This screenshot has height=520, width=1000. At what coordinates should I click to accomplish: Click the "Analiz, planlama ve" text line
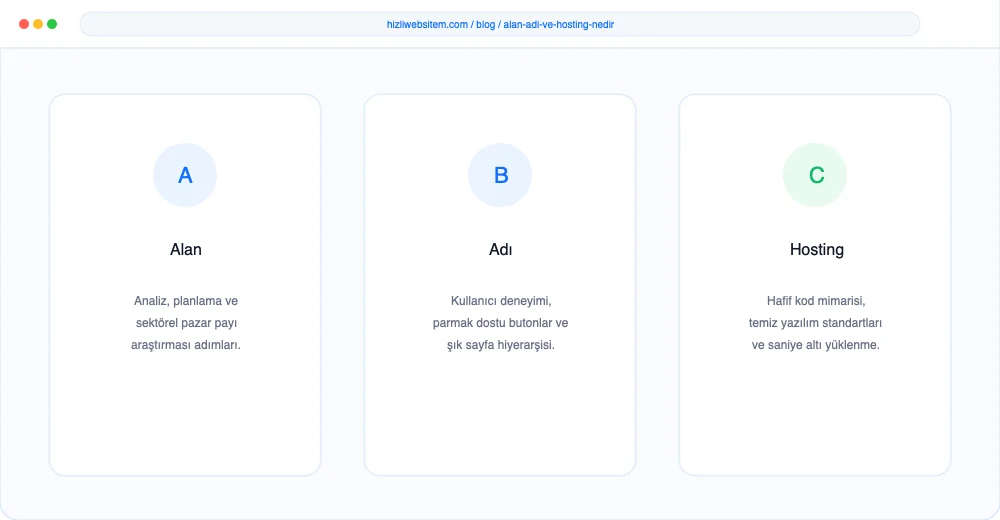coord(186,301)
